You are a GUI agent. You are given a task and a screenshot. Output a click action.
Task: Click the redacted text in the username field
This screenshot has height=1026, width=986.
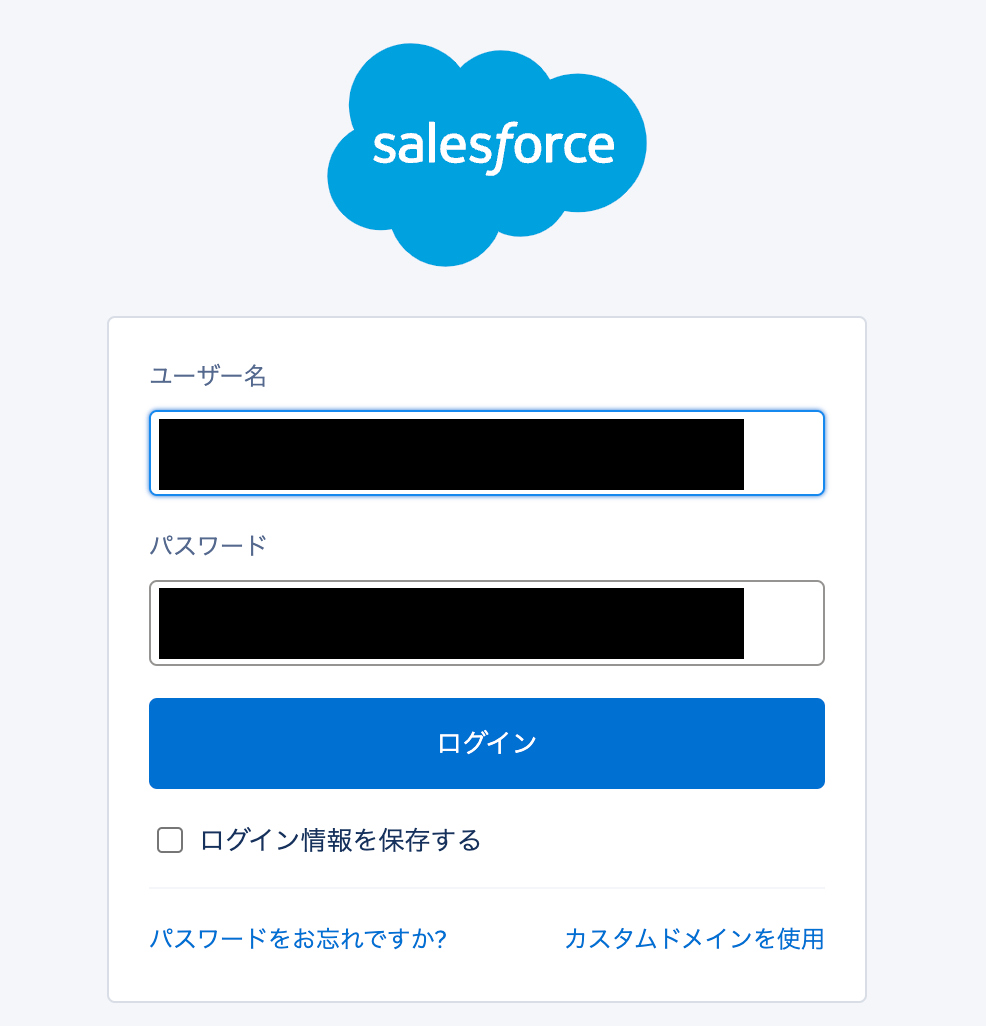pos(450,453)
